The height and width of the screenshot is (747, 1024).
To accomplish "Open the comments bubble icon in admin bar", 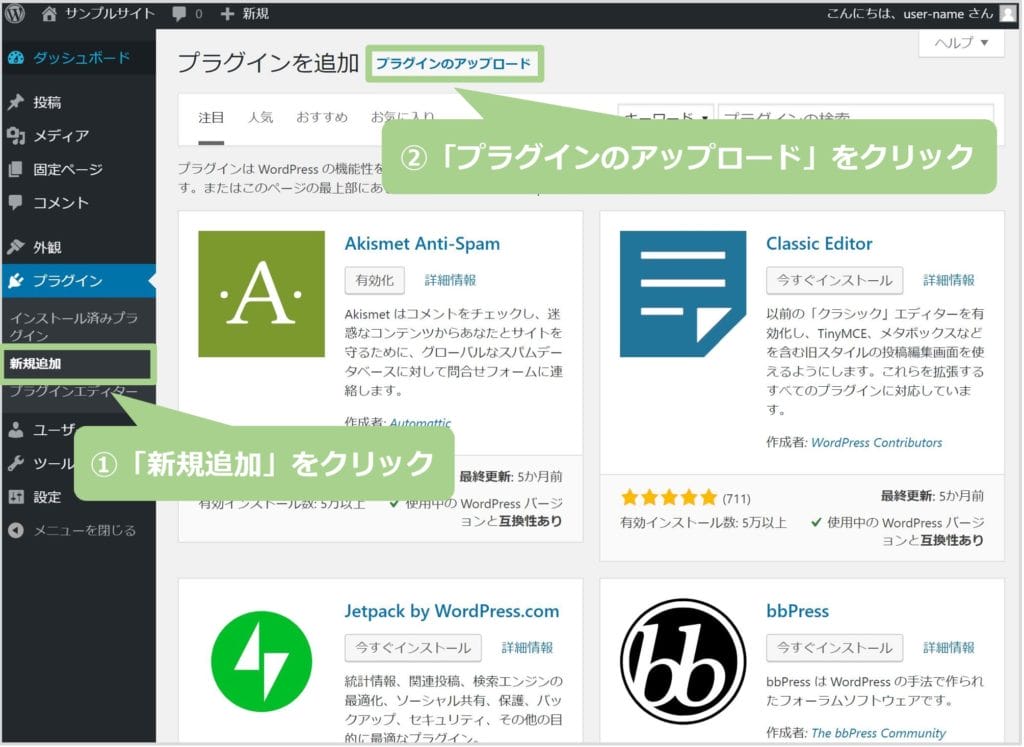I will pos(178,14).
